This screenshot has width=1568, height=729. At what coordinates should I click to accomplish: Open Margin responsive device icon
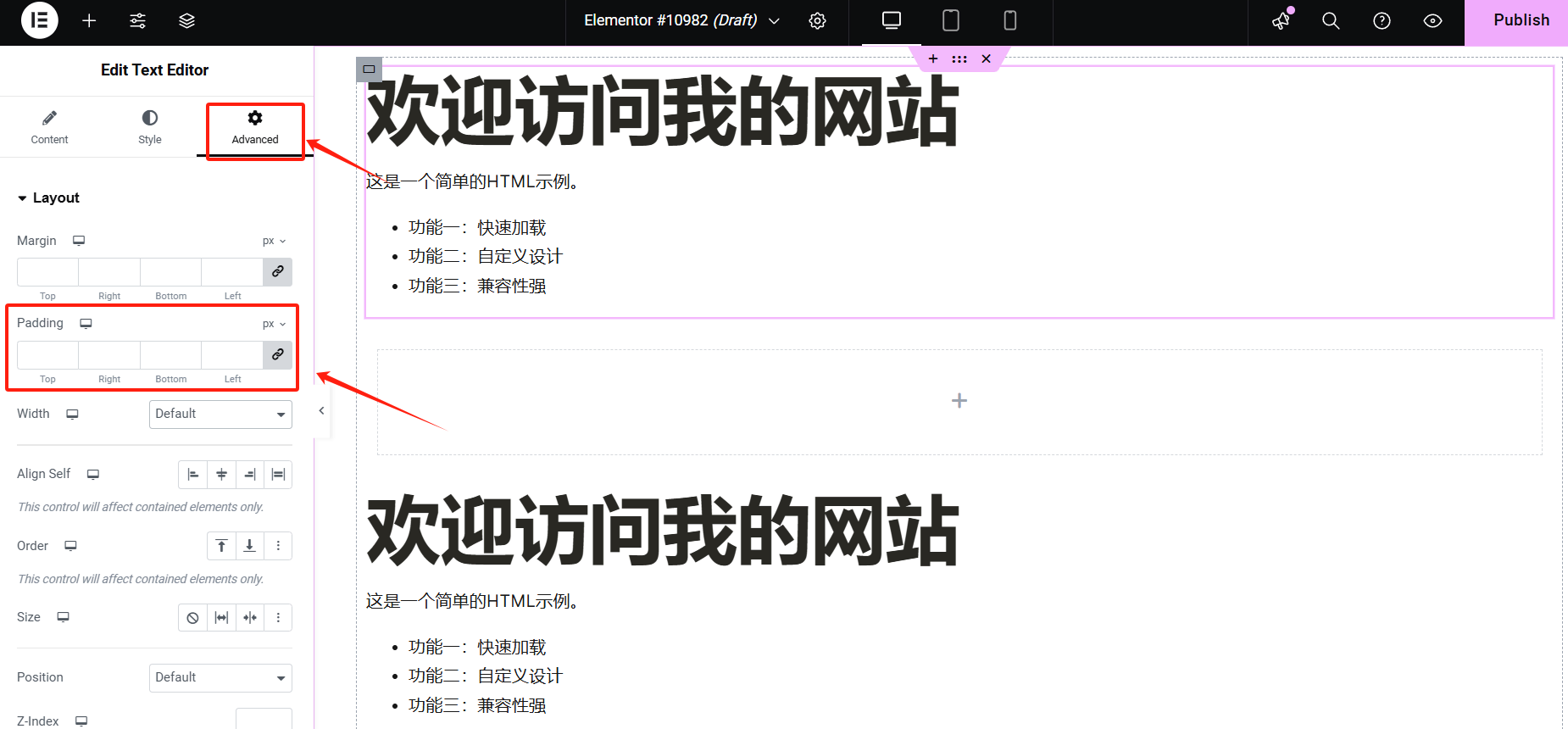[x=79, y=241]
